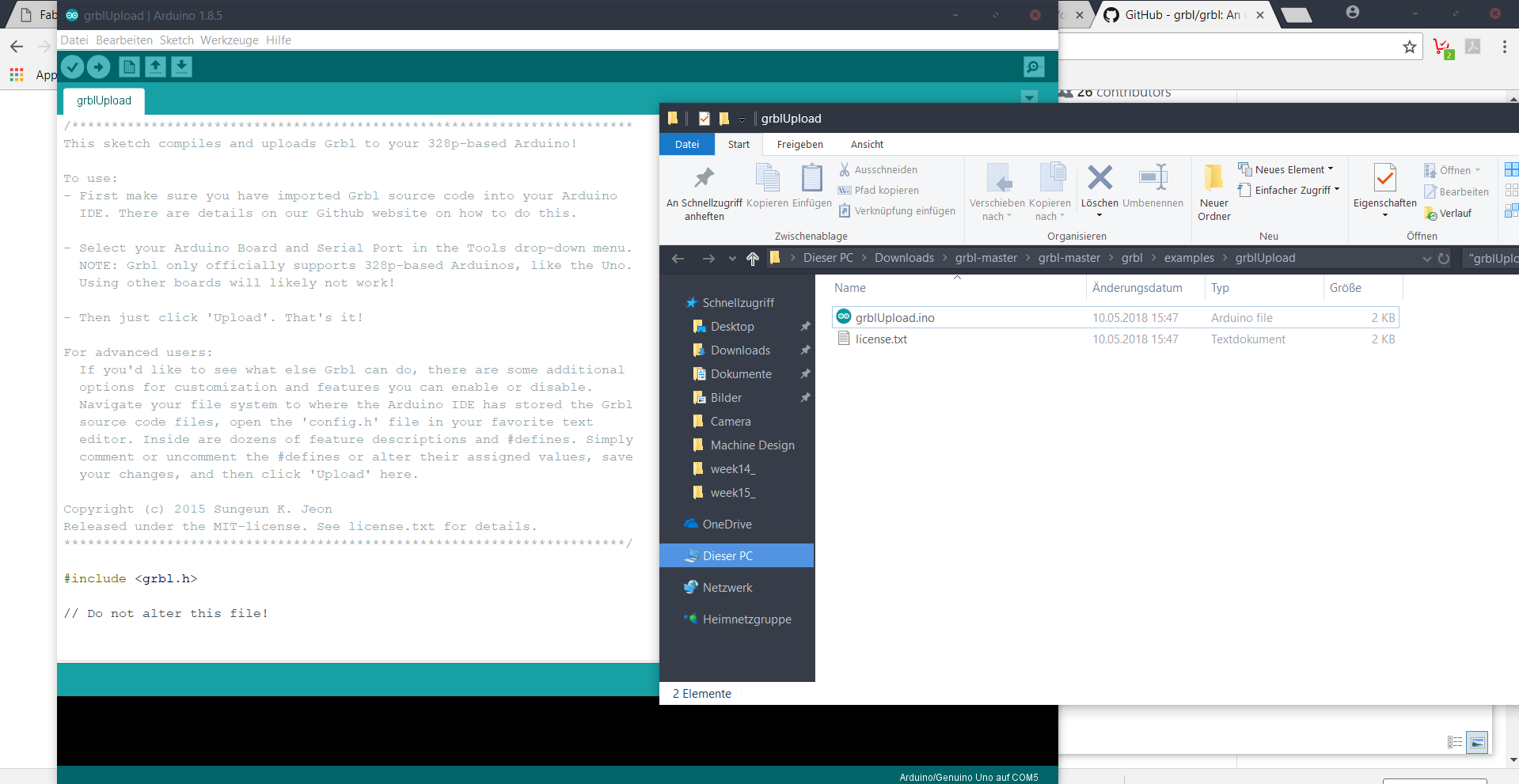Open the Bearbeiten menu in Arduino
The height and width of the screenshot is (784, 1519).
tap(124, 40)
